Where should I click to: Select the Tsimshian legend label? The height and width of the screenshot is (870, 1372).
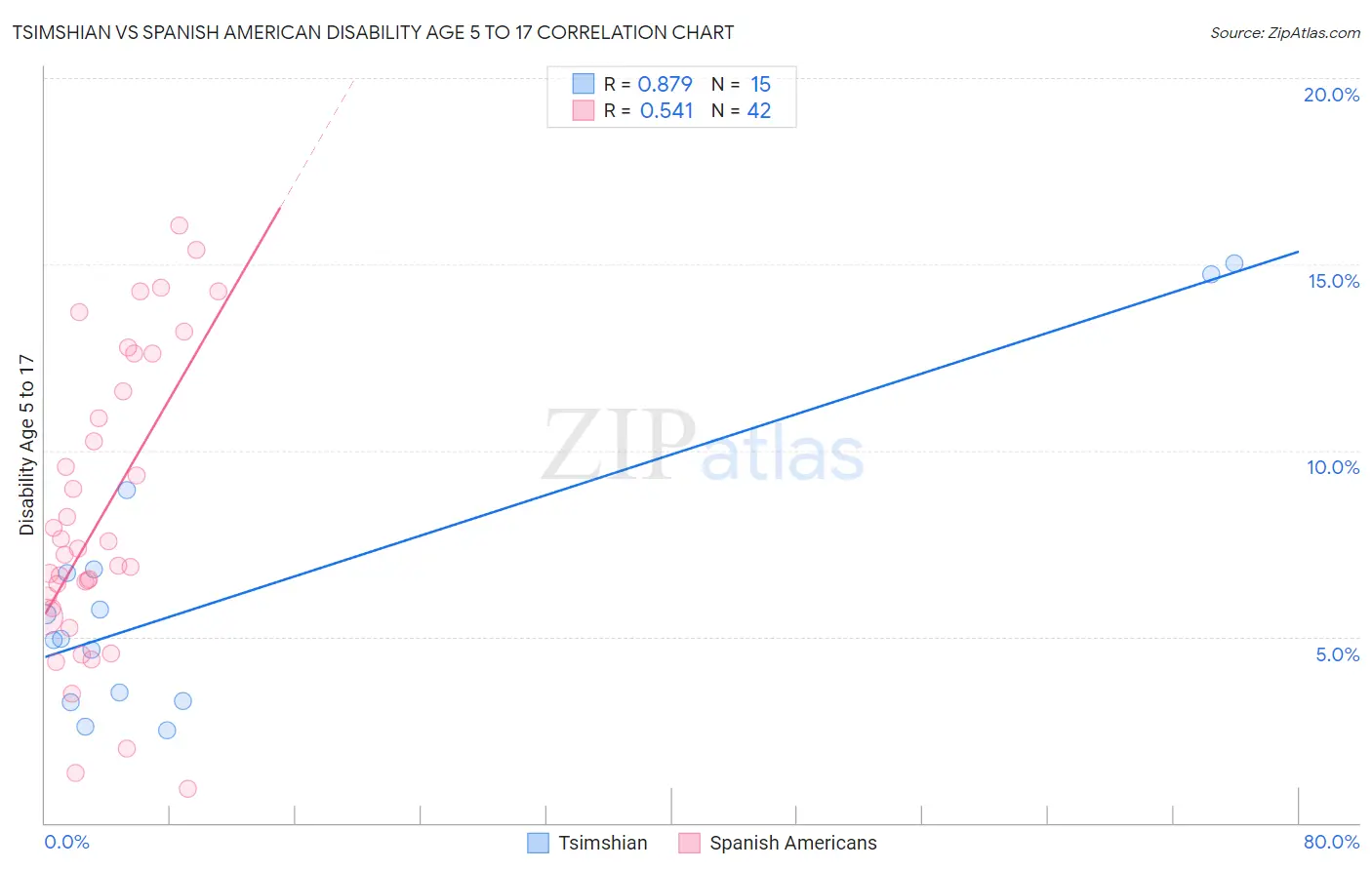tap(603, 843)
